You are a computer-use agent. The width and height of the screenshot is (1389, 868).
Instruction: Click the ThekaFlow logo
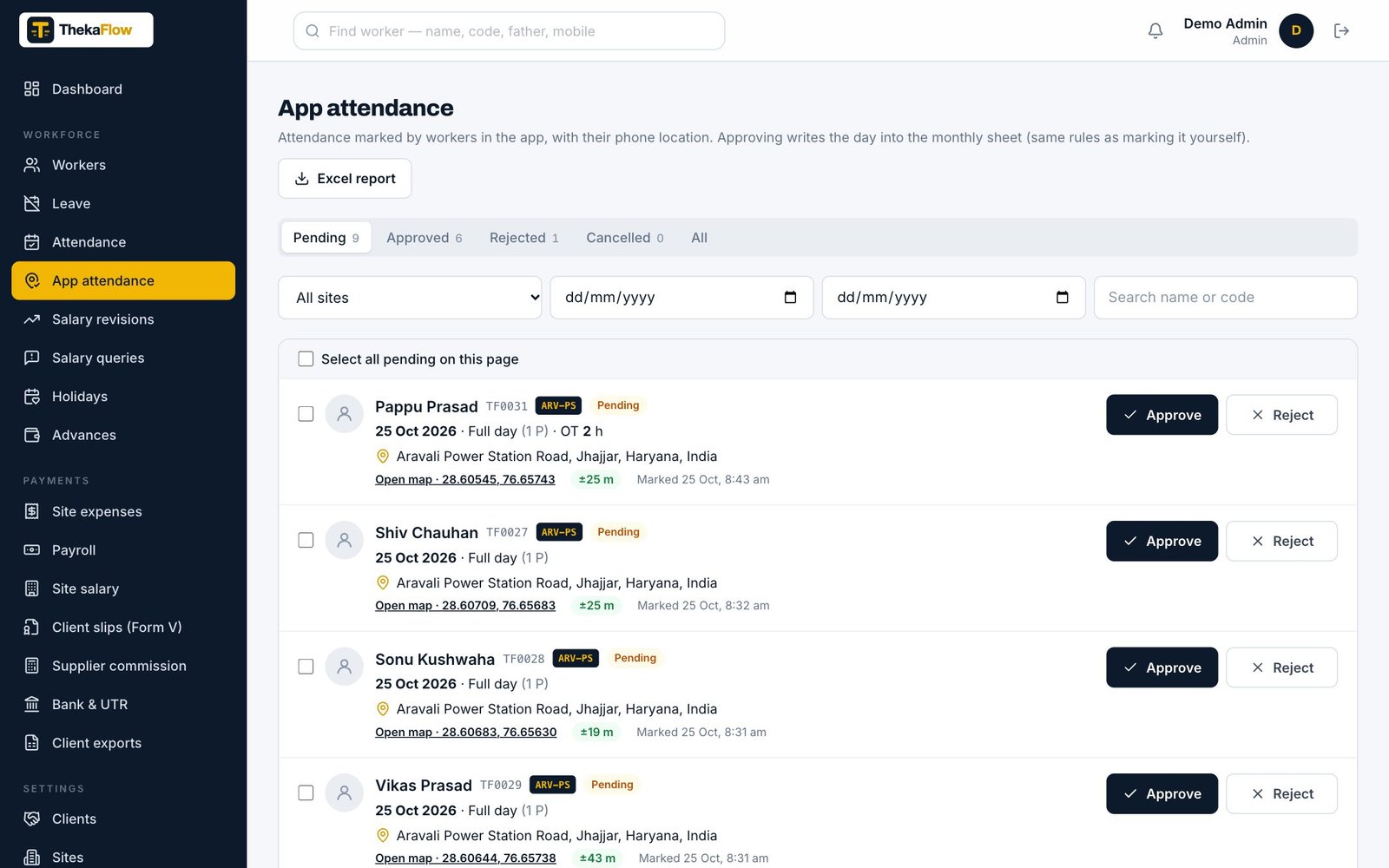(86, 30)
